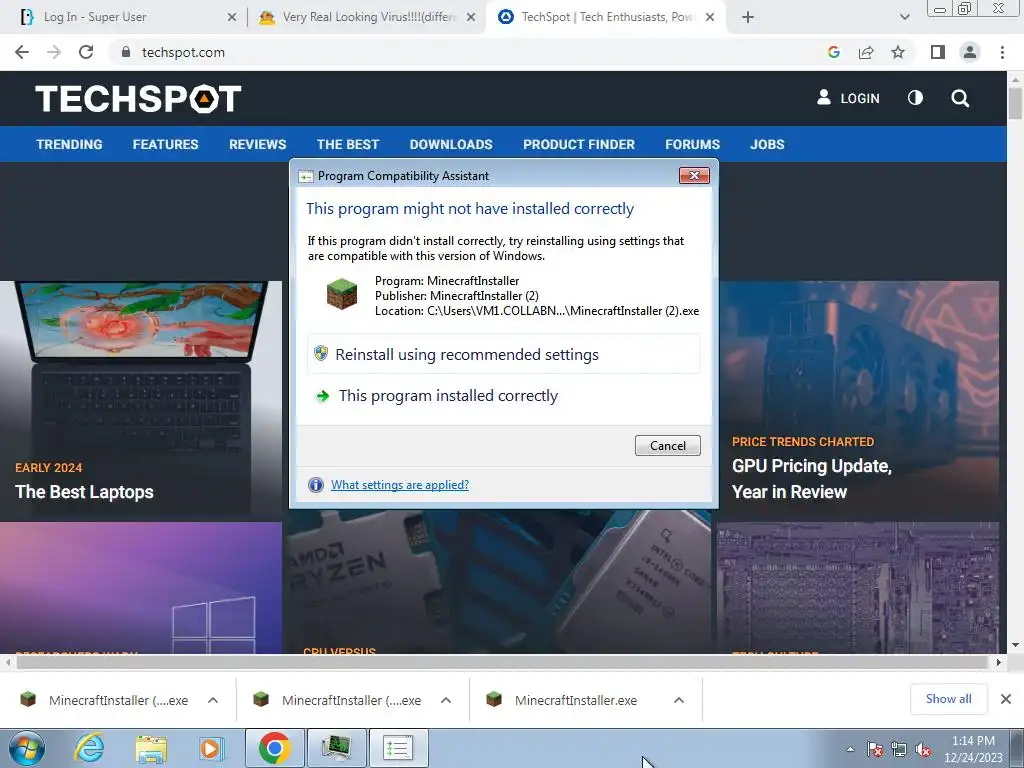Open The Best Laptops article

pos(84,492)
